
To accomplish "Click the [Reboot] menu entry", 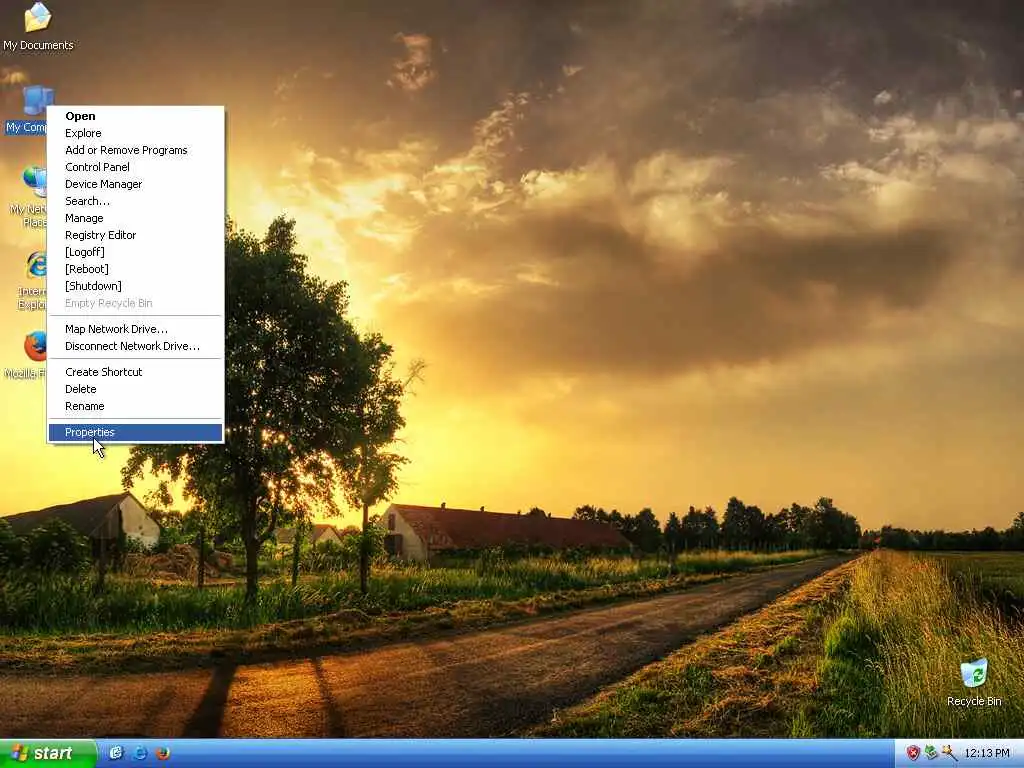I will [x=135, y=269].
